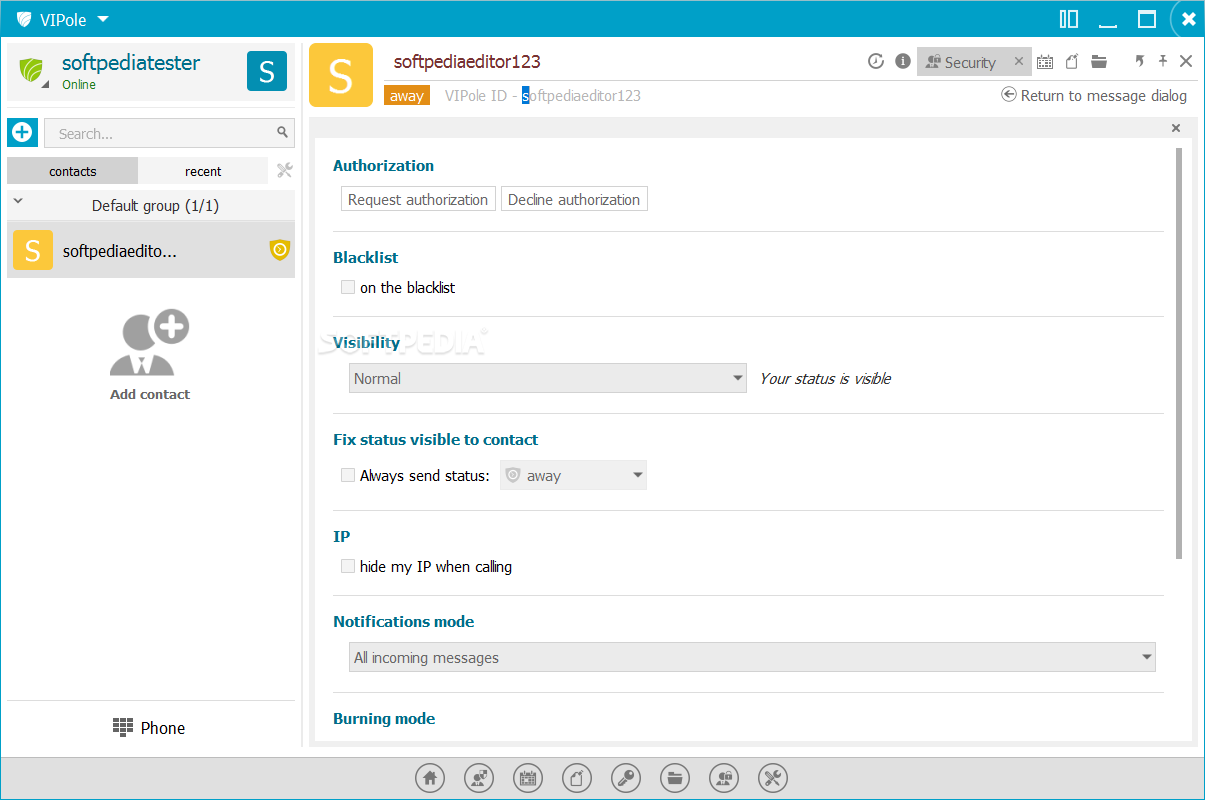This screenshot has height=800, width=1205.
Task: Click Decline authorization button
Action: pyautogui.click(x=574, y=199)
